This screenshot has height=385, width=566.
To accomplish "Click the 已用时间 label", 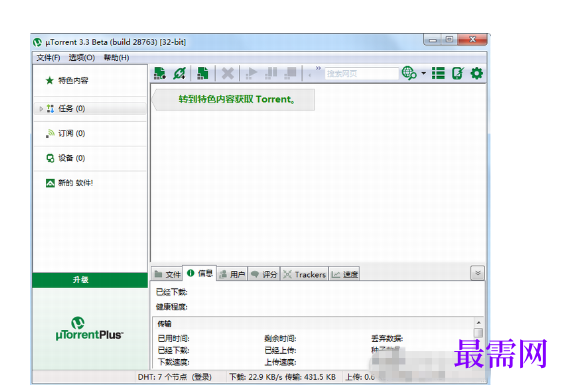I will coord(173,338).
